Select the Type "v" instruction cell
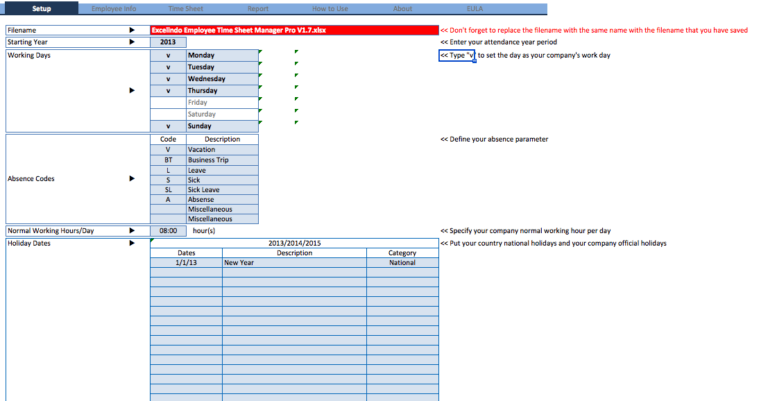The image size is (768, 401). (x=457, y=55)
